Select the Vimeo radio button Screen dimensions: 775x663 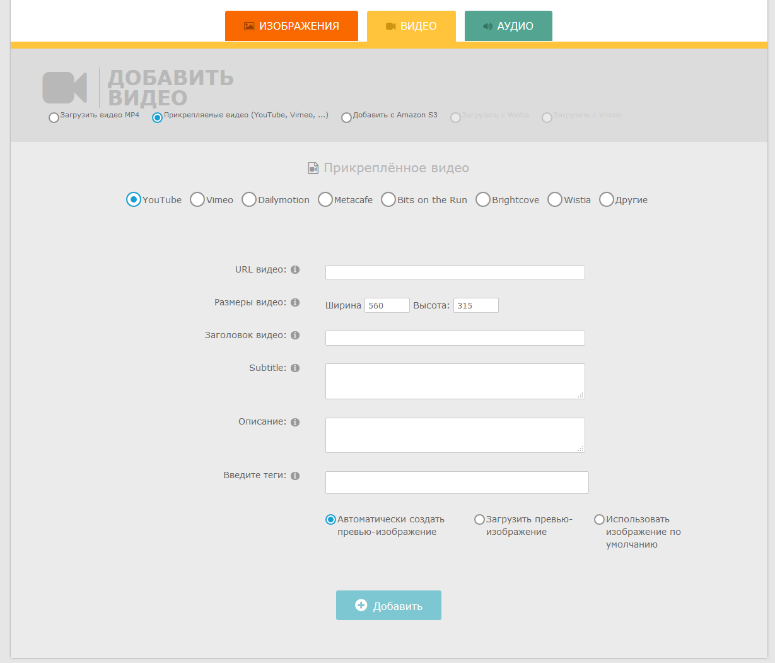[197, 200]
